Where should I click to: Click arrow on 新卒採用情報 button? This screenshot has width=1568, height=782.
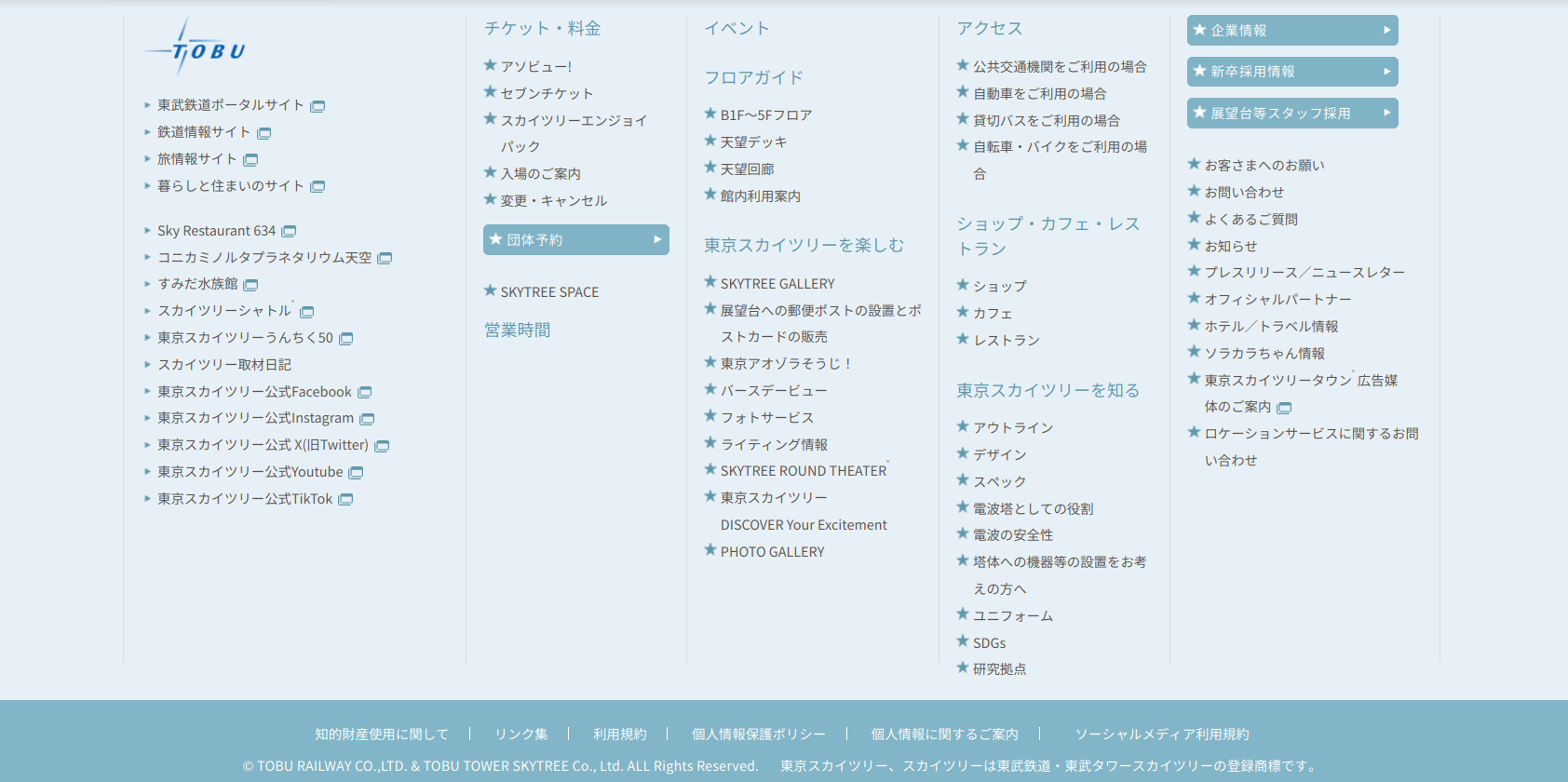pyautogui.click(x=1386, y=72)
